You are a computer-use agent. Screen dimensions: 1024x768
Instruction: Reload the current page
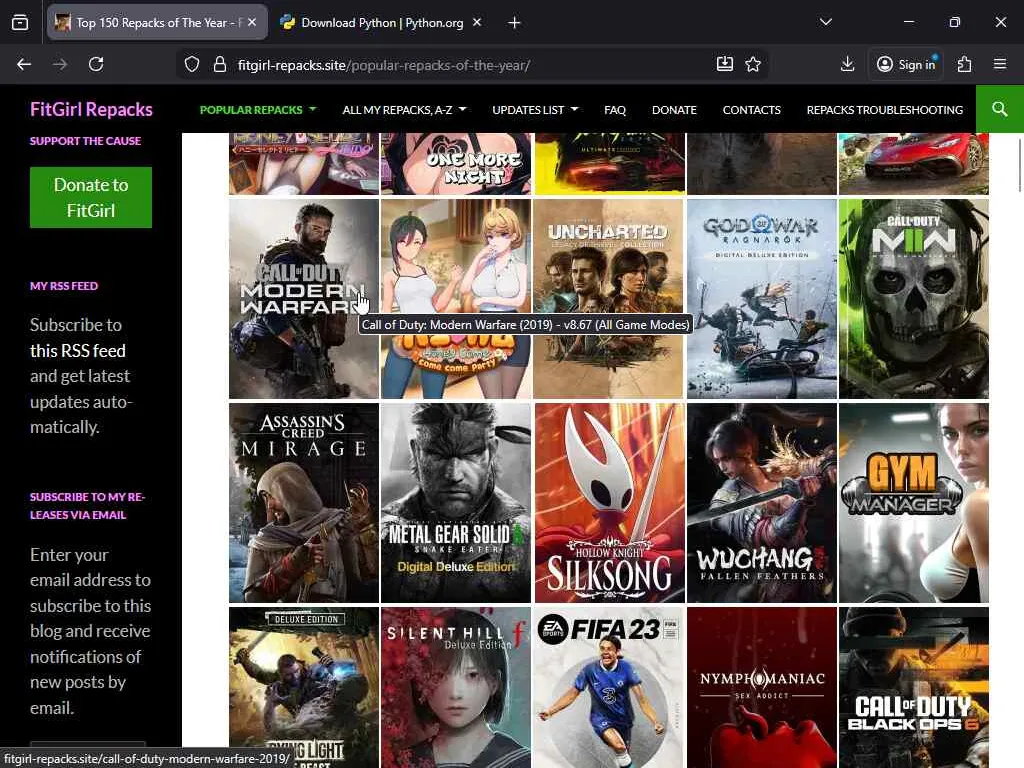coord(96,64)
